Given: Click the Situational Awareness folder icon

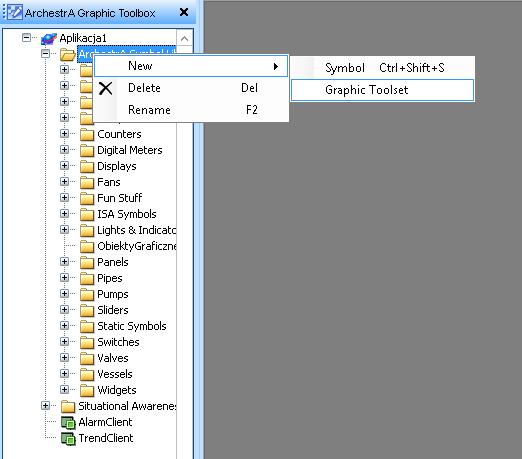Looking at the screenshot, I should pos(68,406).
